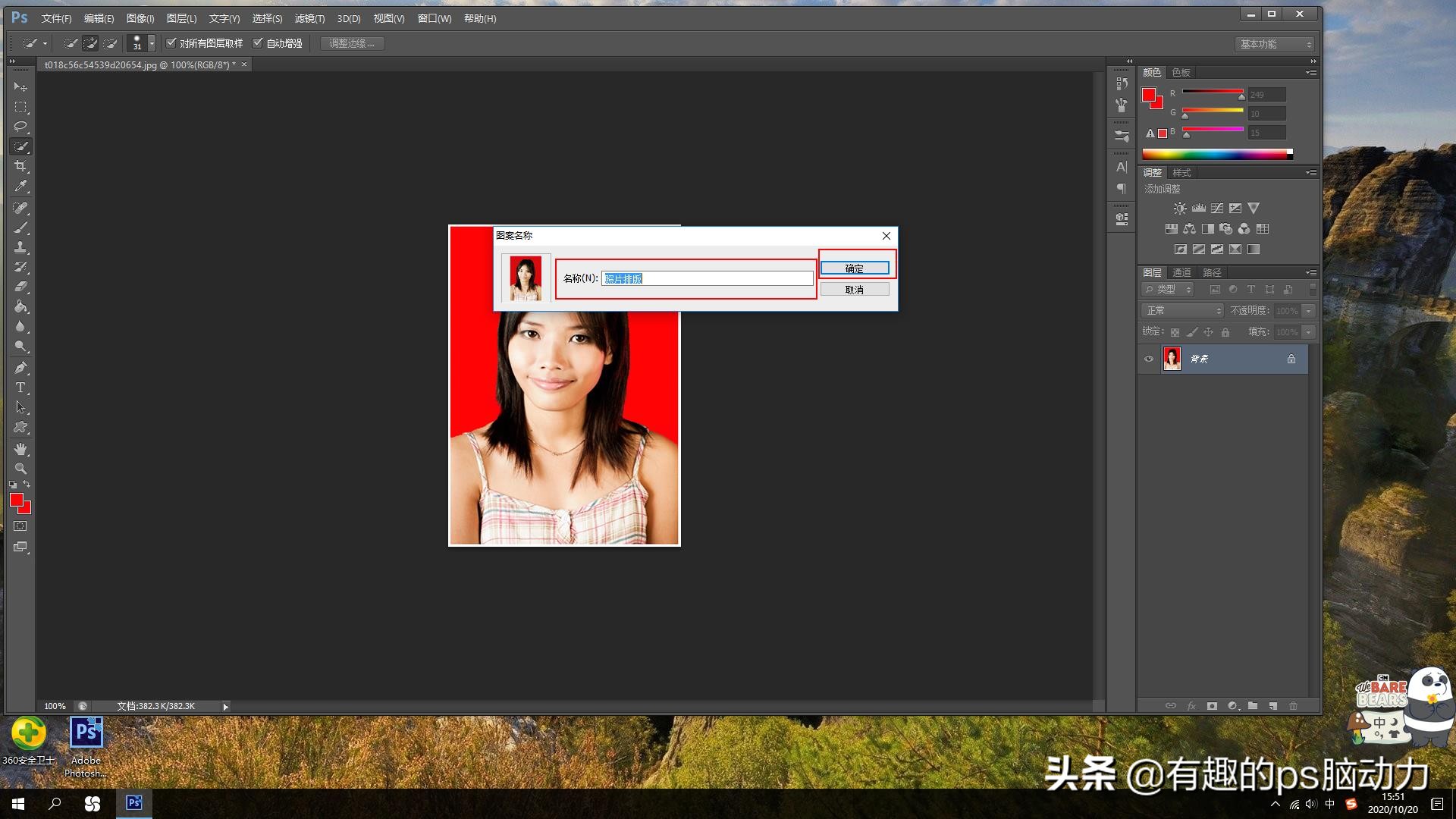Select the Lasso tool
This screenshot has width=1456, height=819.
click(20, 126)
